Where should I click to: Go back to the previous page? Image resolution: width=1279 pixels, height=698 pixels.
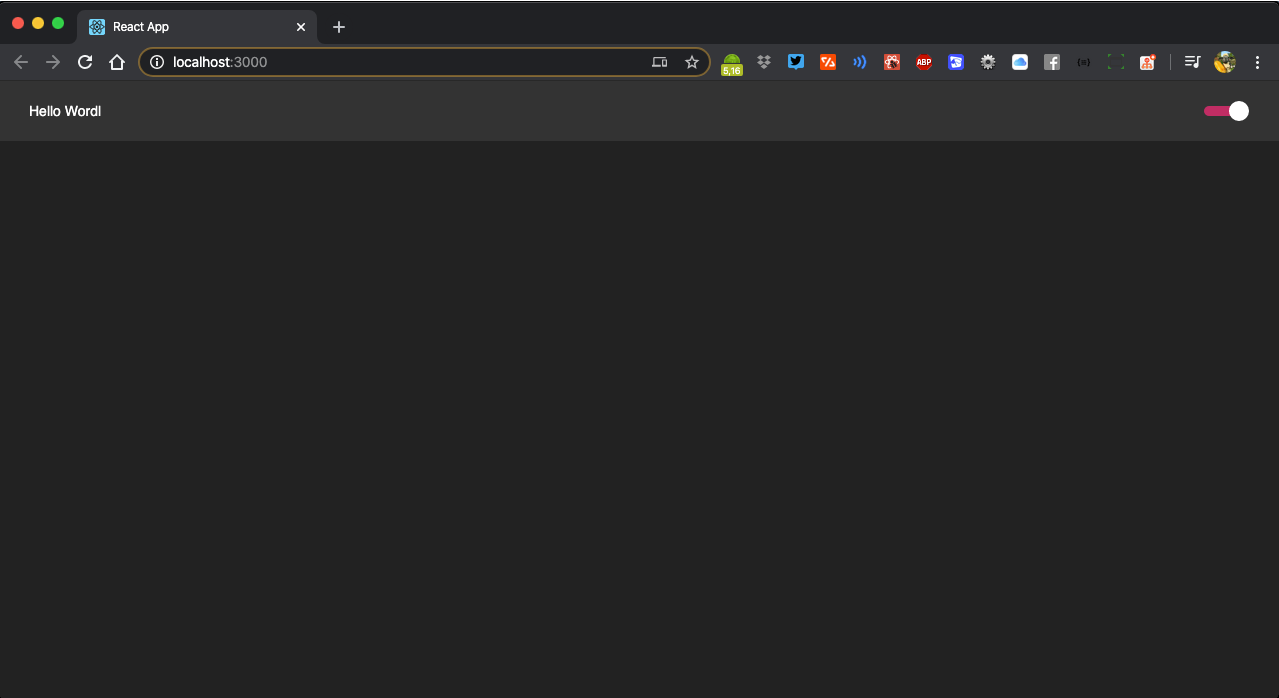click(x=21, y=62)
